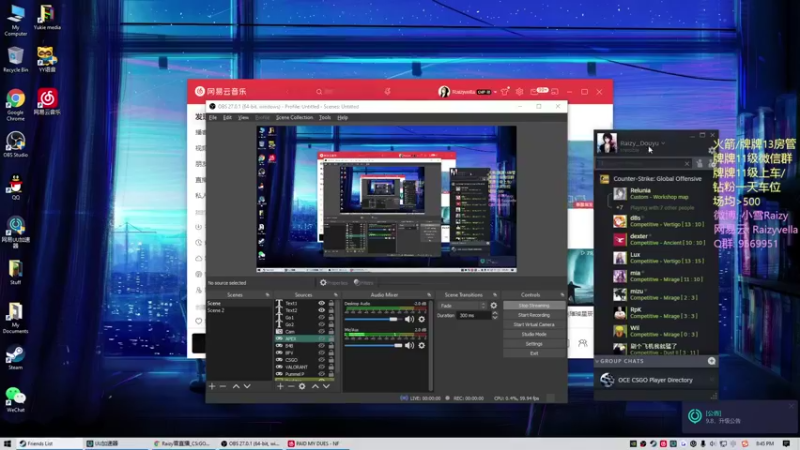Open the Edit menu in OBS

[x=228, y=118]
